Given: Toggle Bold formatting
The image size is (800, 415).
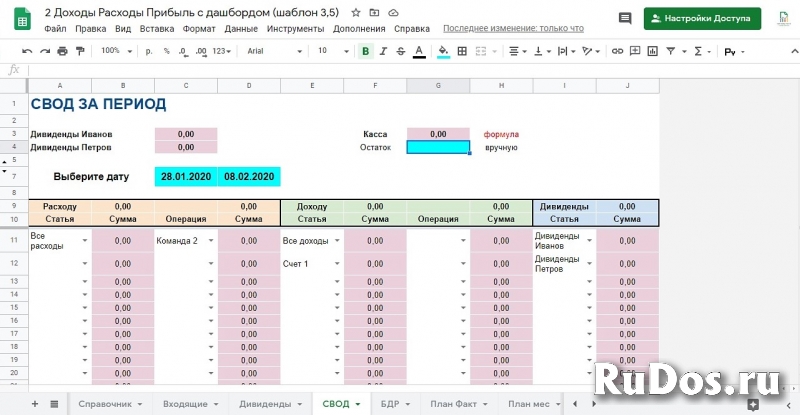Looking at the screenshot, I should pos(366,50).
